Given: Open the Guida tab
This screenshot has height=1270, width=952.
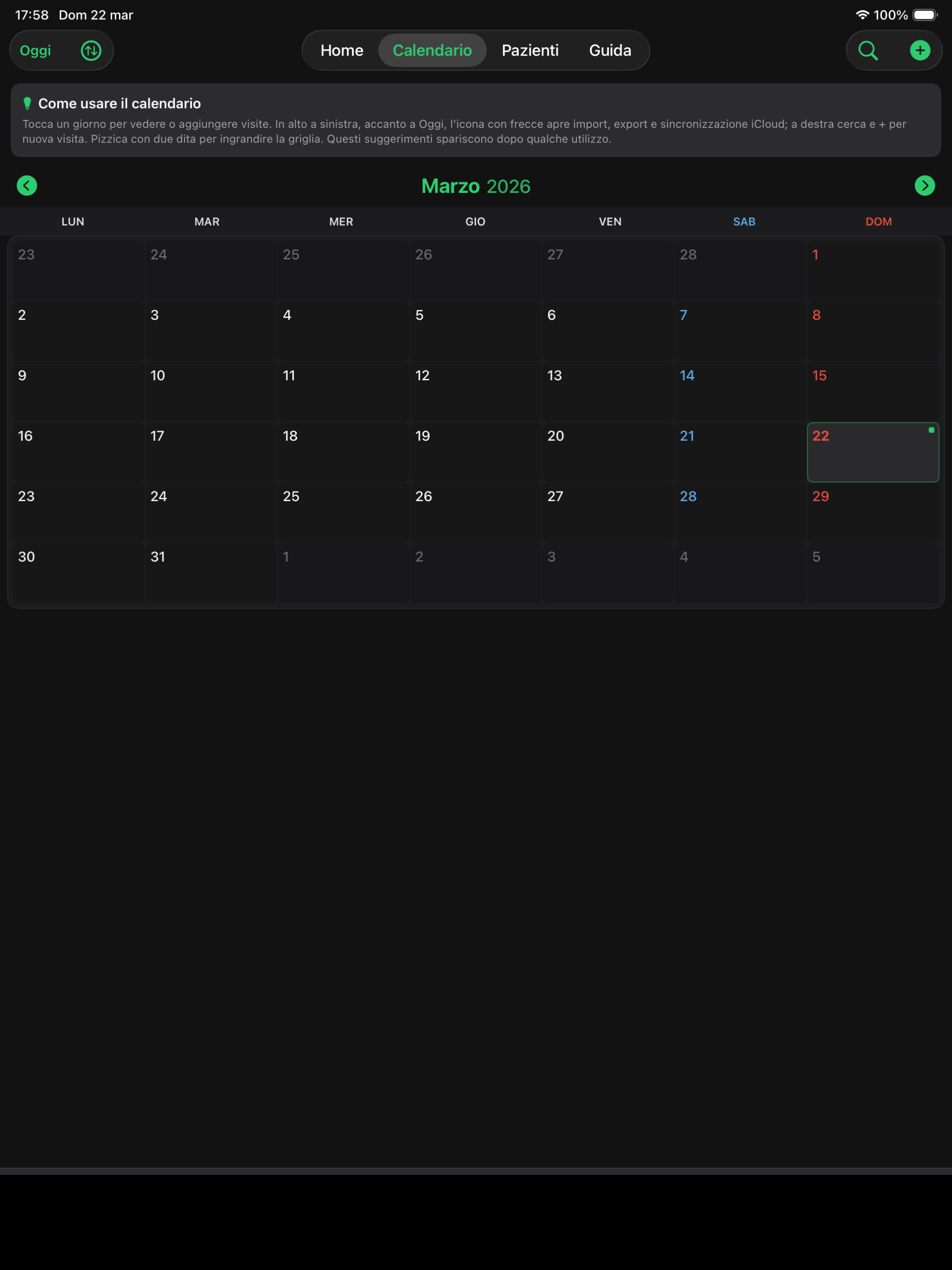Looking at the screenshot, I should pos(610,50).
